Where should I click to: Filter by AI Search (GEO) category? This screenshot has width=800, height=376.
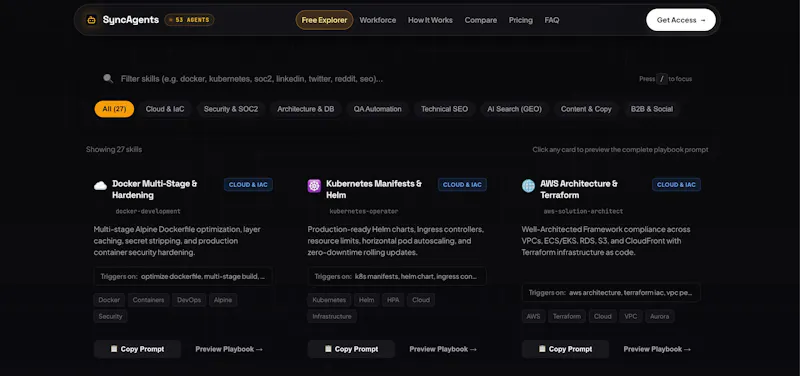point(514,109)
